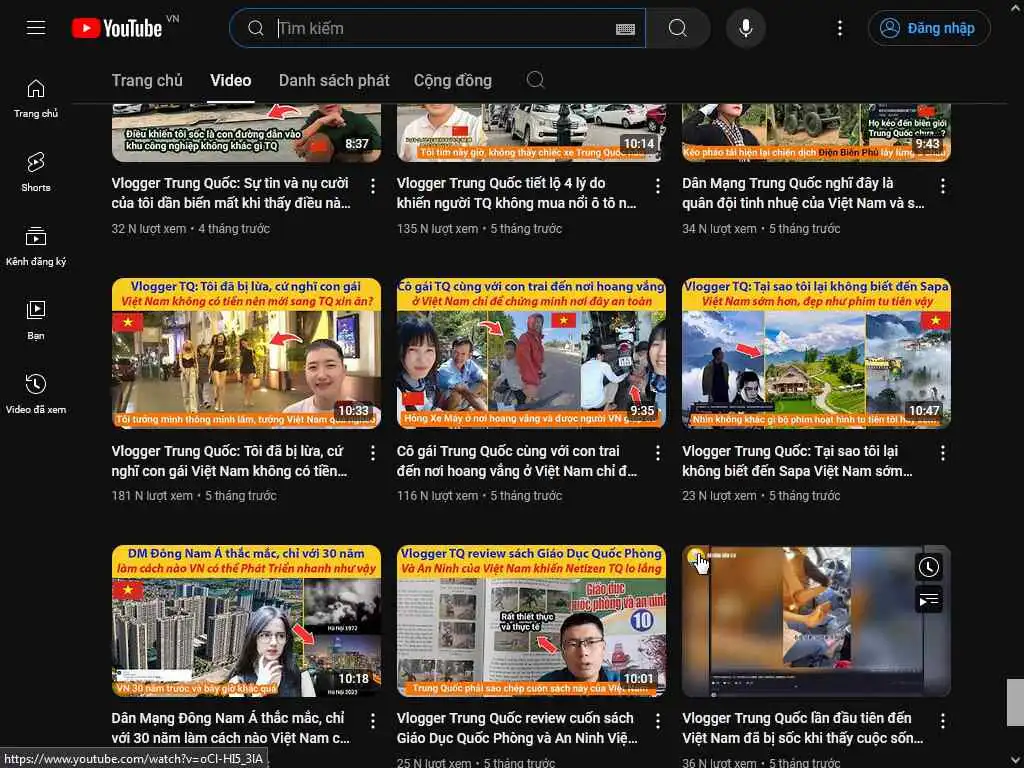Image resolution: width=1024 pixels, height=768 pixels.
Task: Open title 'tiết lộ 4 lý do'
Action: pos(516,193)
